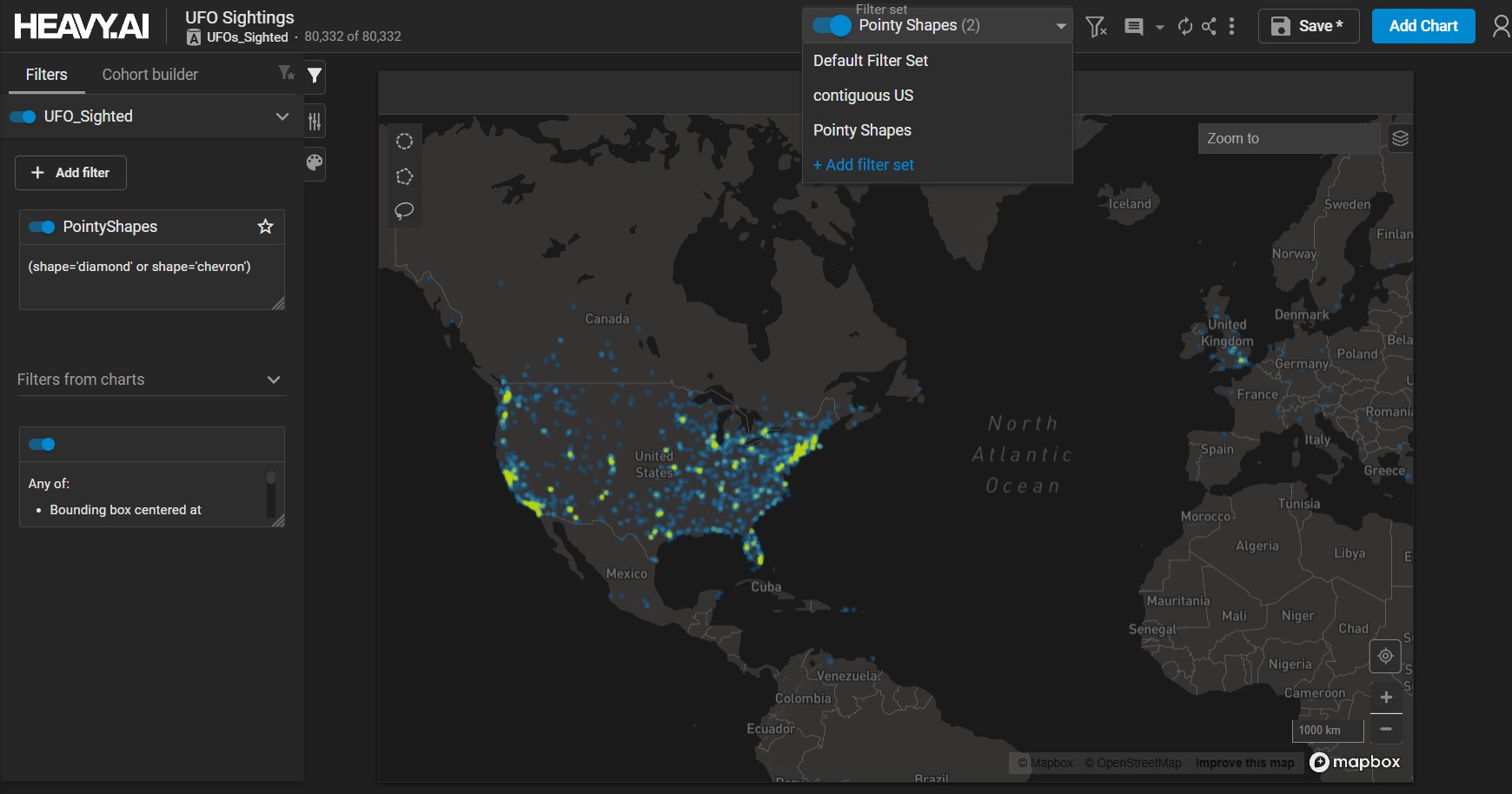Open the Mapbox attribution link
Screen dimensions: 1512x794
(x=1045, y=763)
